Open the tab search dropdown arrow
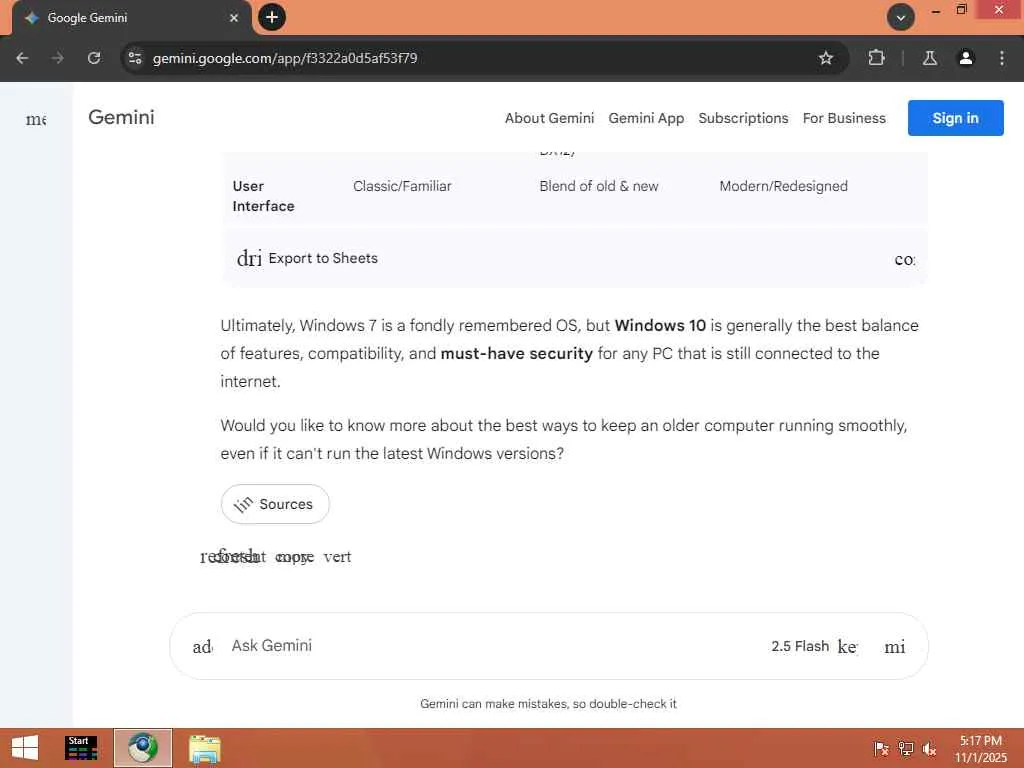The width and height of the screenshot is (1024, 768). click(901, 17)
